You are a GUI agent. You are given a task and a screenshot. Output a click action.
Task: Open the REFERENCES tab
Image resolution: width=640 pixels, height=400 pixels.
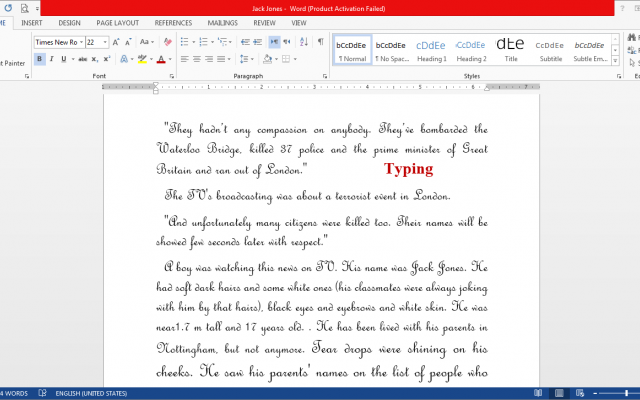(x=173, y=23)
